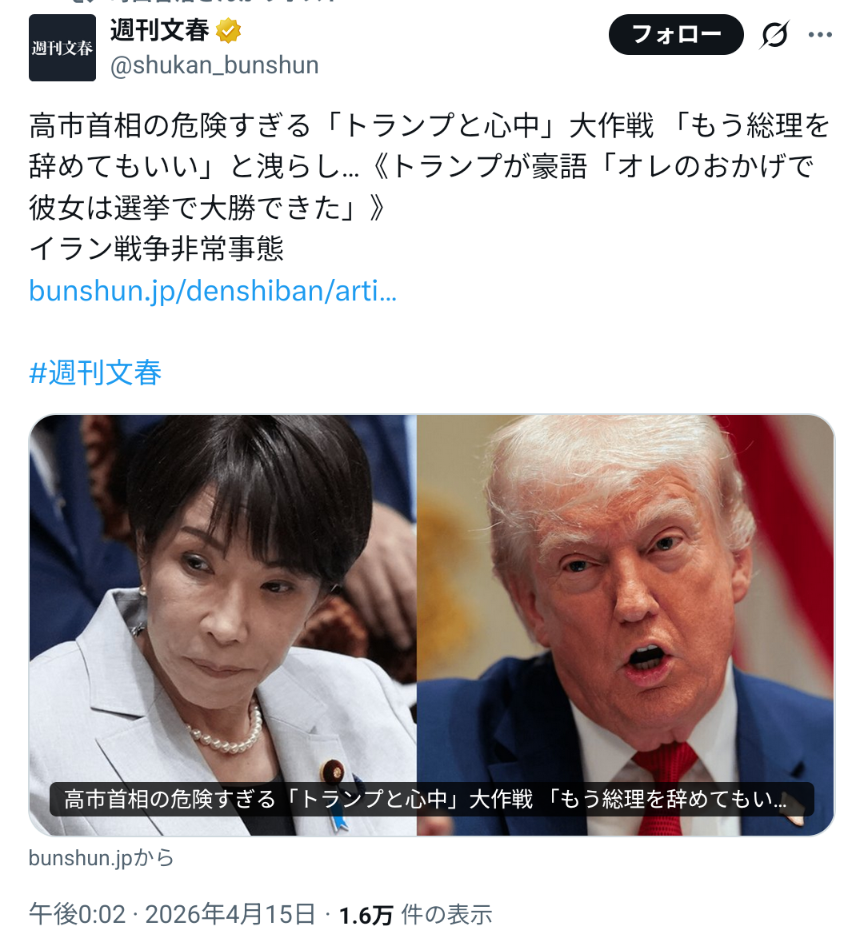
Task: Open the right card photo of man in red tie
Action: click(625, 625)
